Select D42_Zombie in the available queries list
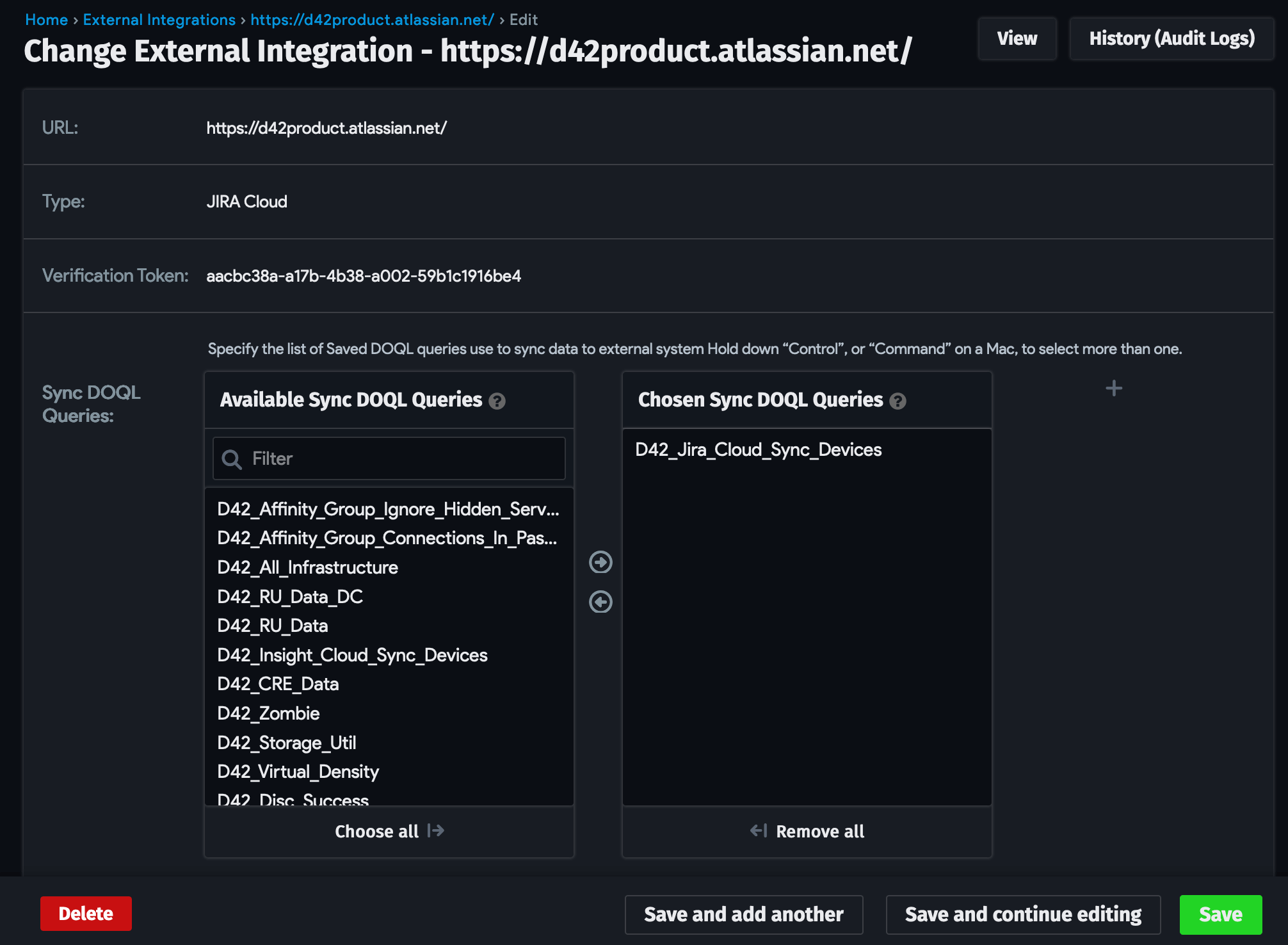 [269, 713]
